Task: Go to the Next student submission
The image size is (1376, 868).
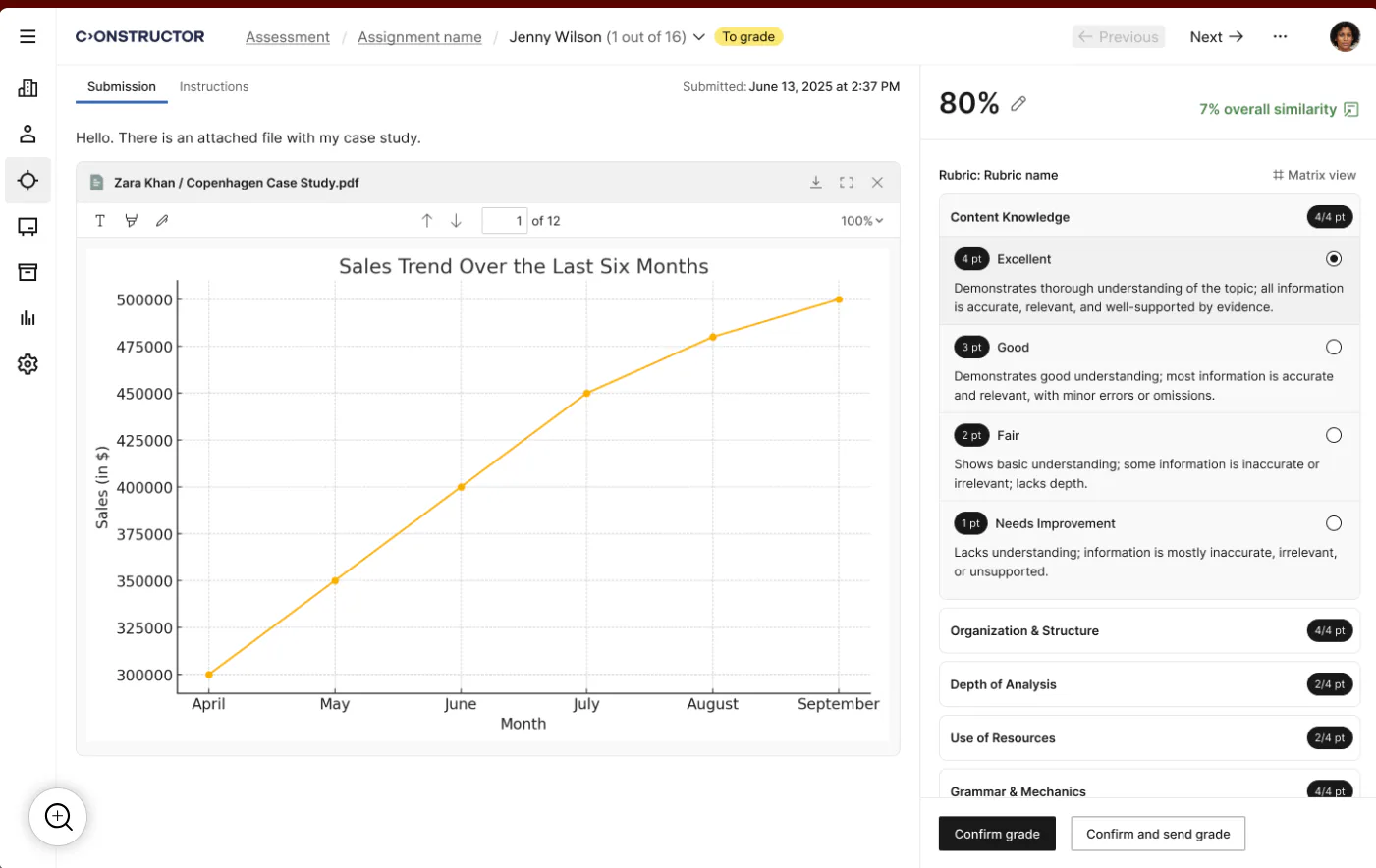Action: coord(1216,37)
